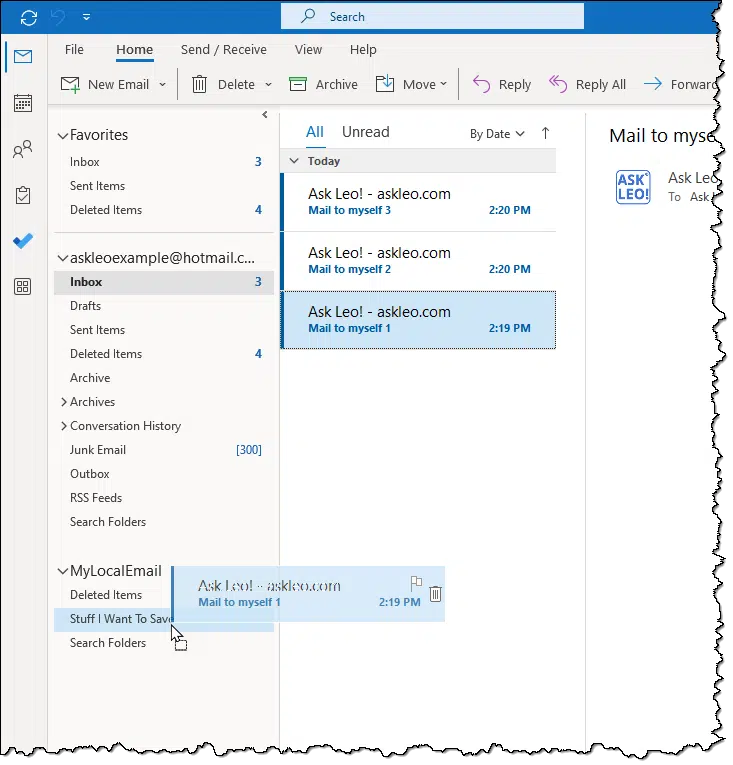Open Sent Items under Favorites
This screenshot has height=765, width=733.
pyautogui.click(x=163, y=186)
